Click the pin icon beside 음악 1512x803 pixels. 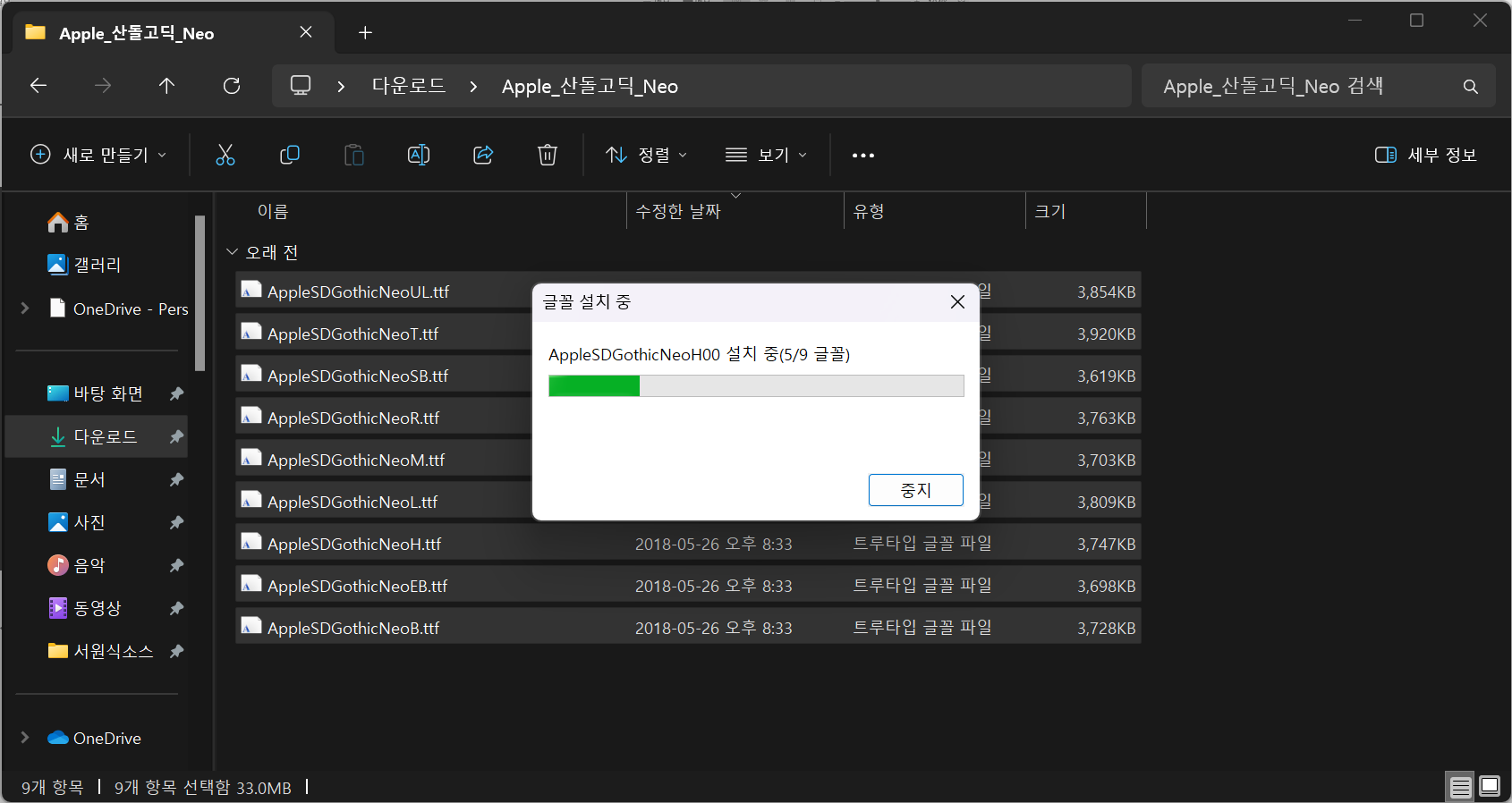(176, 565)
